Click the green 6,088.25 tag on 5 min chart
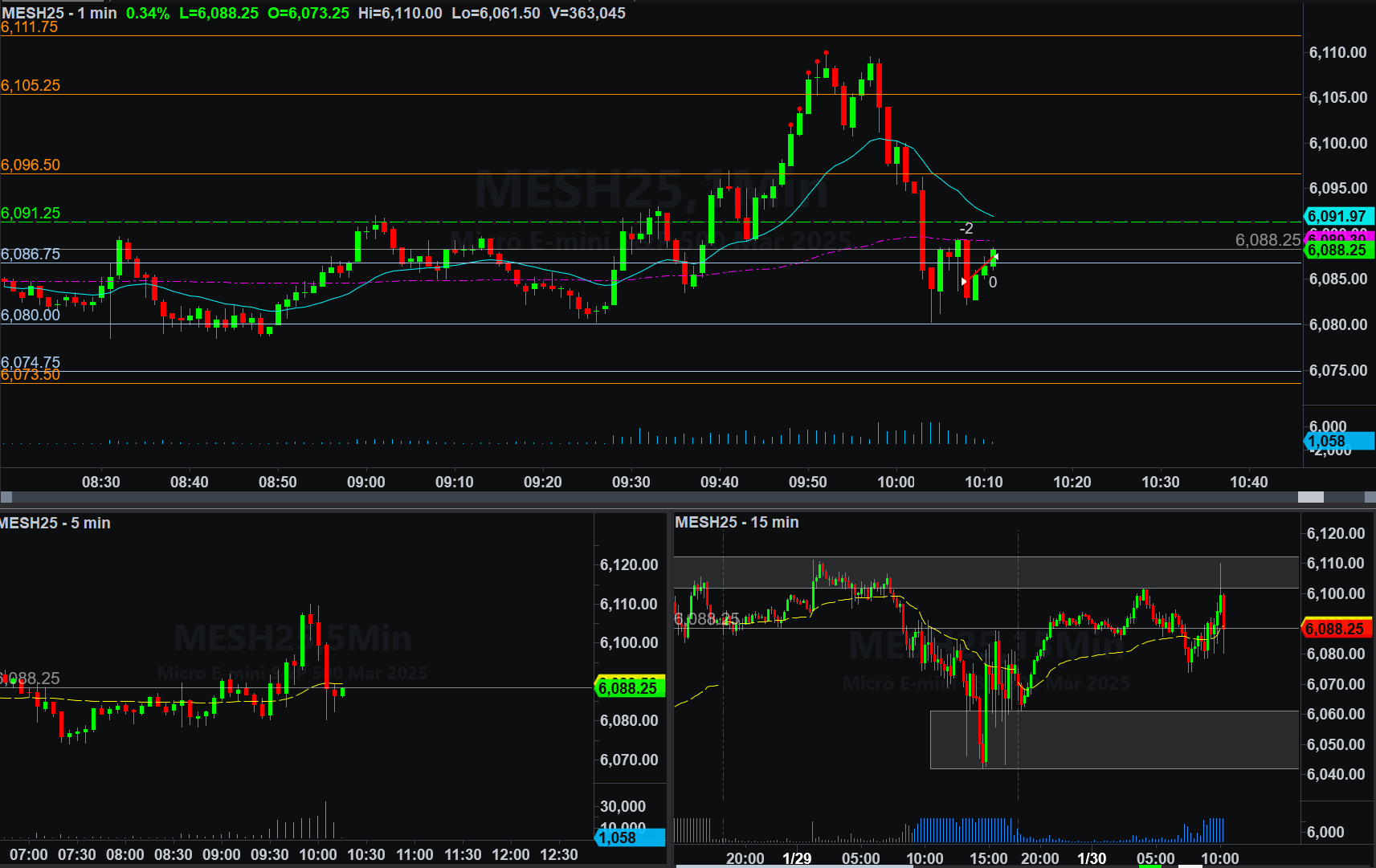The height and width of the screenshot is (868, 1376). 629,688
